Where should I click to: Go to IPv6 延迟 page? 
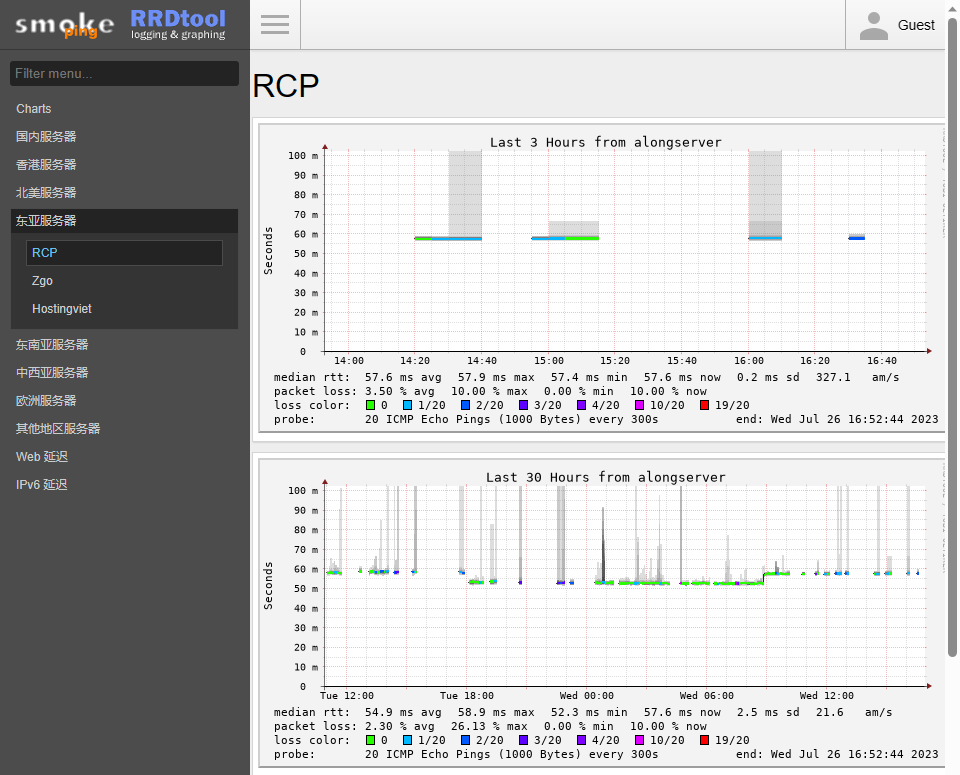pos(42,485)
